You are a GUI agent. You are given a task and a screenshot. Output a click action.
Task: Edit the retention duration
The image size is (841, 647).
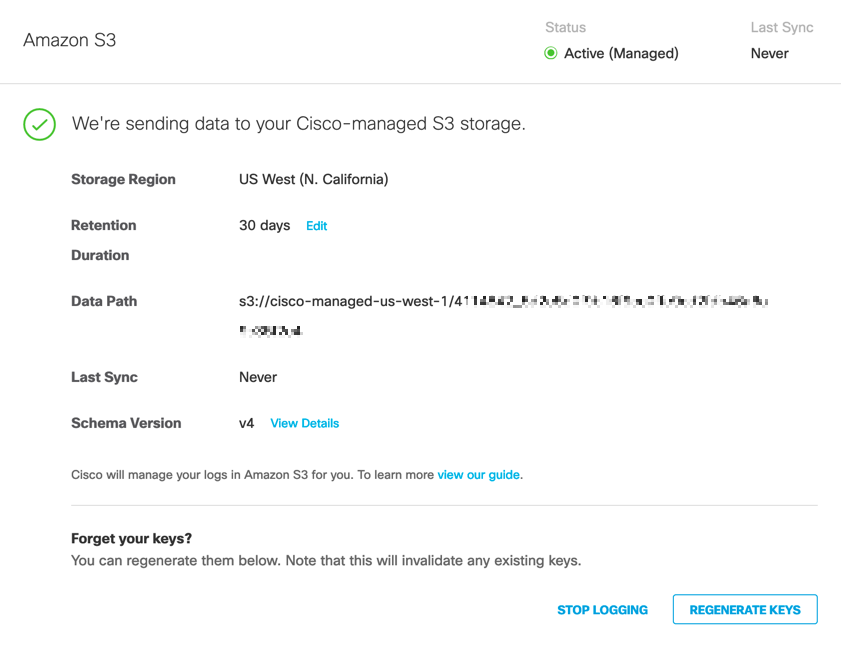316,226
